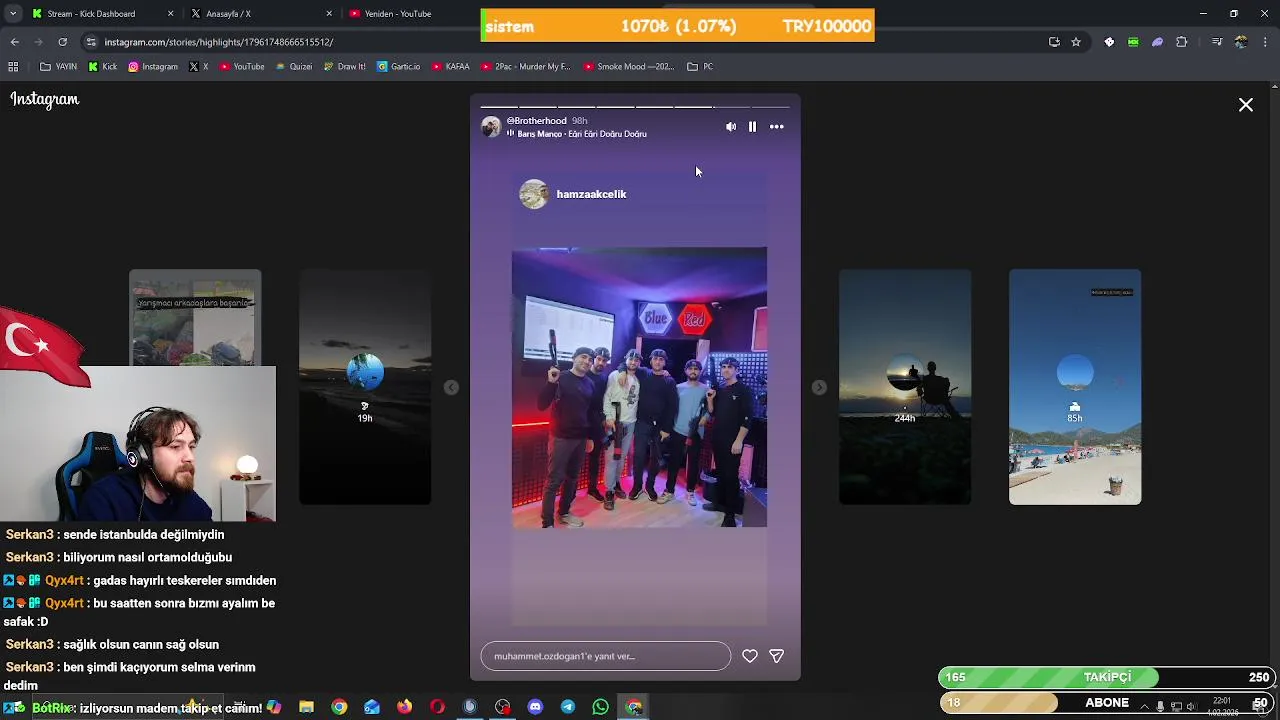Viewport: 1280px width, 720px height.
Task: Open the Chrome apps grid in the bookmarks bar
Action: [x=13, y=67]
